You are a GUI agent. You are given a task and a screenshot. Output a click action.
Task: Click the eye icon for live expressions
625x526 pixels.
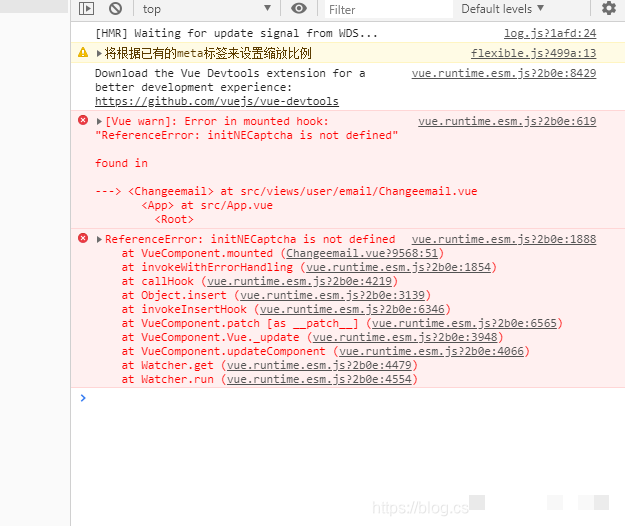click(x=299, y=9)
